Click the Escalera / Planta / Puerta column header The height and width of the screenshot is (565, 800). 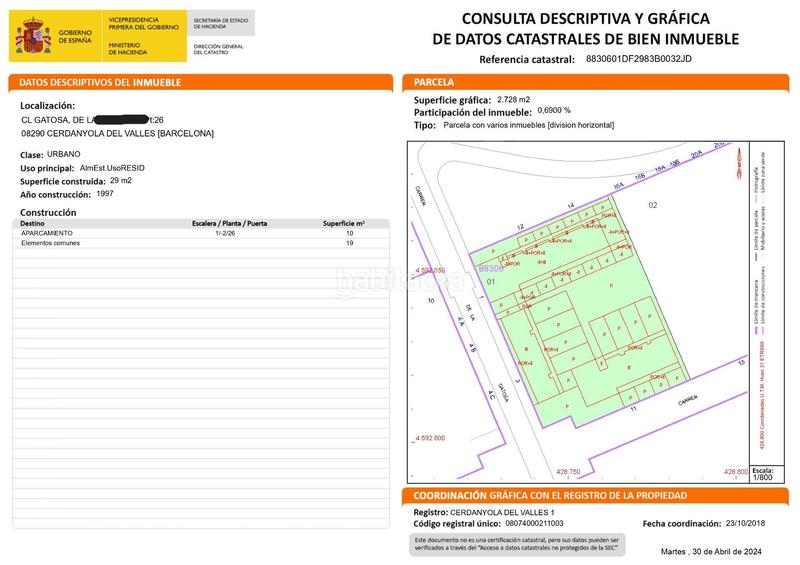tap(229, 225)
